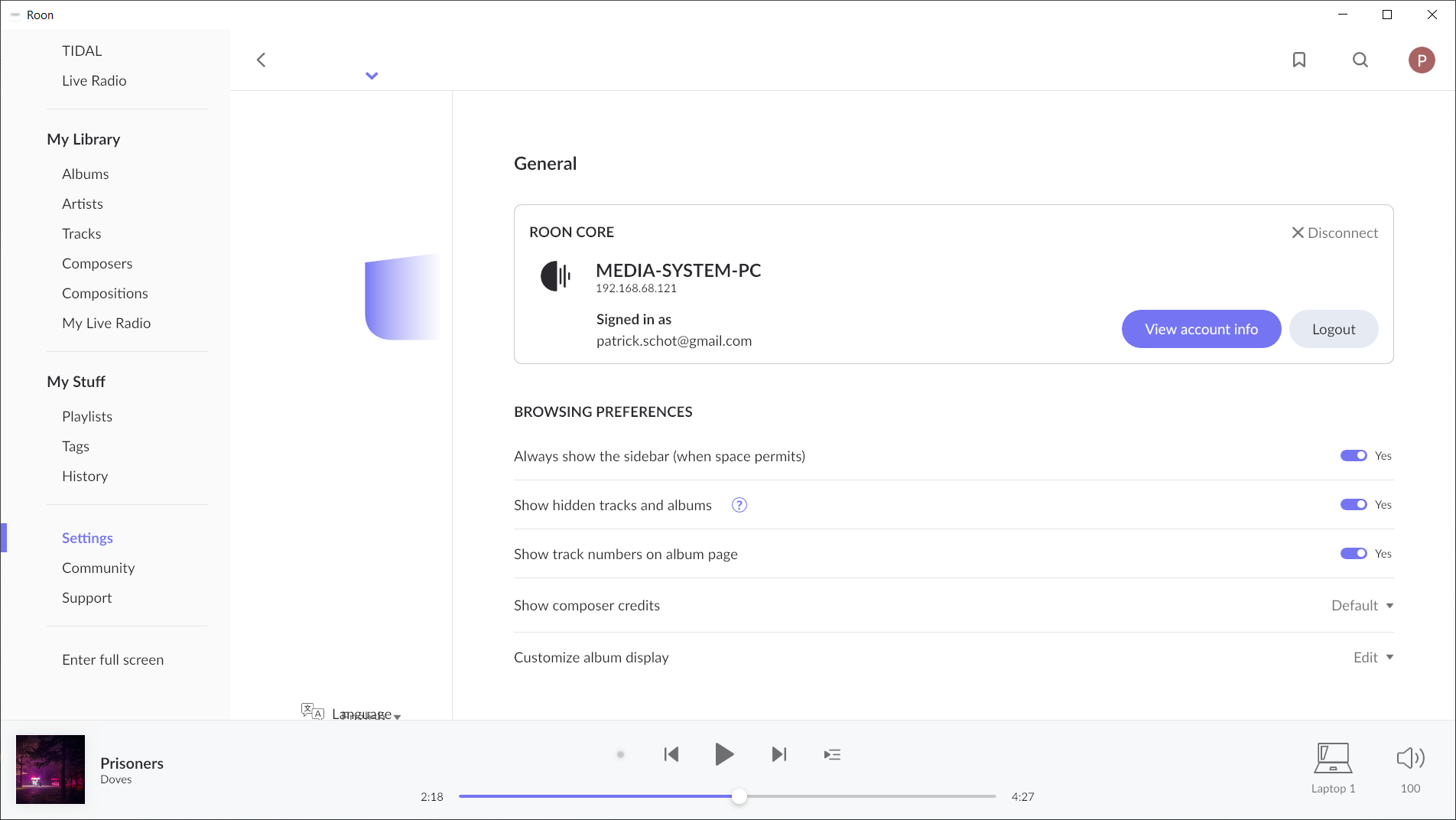
Task: Click Enter full screen
Action: click(112, 659)
